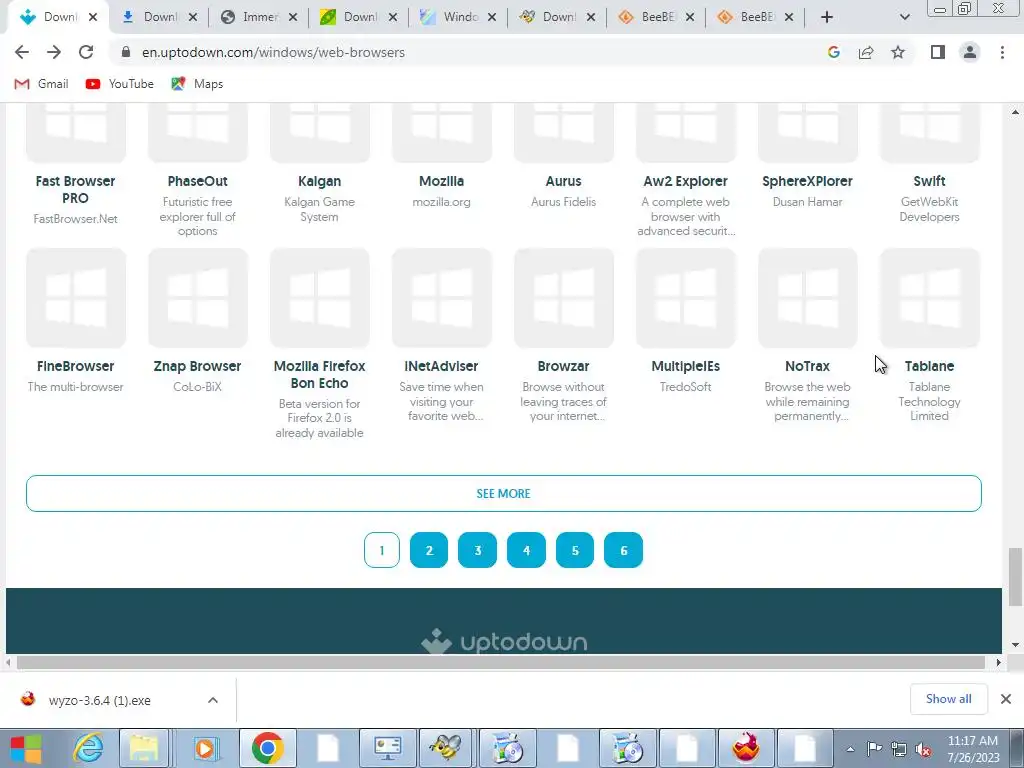Viewport: 1024px width, 768px height.
Task: Open the Aurus app listing
Action: (563, 181)
